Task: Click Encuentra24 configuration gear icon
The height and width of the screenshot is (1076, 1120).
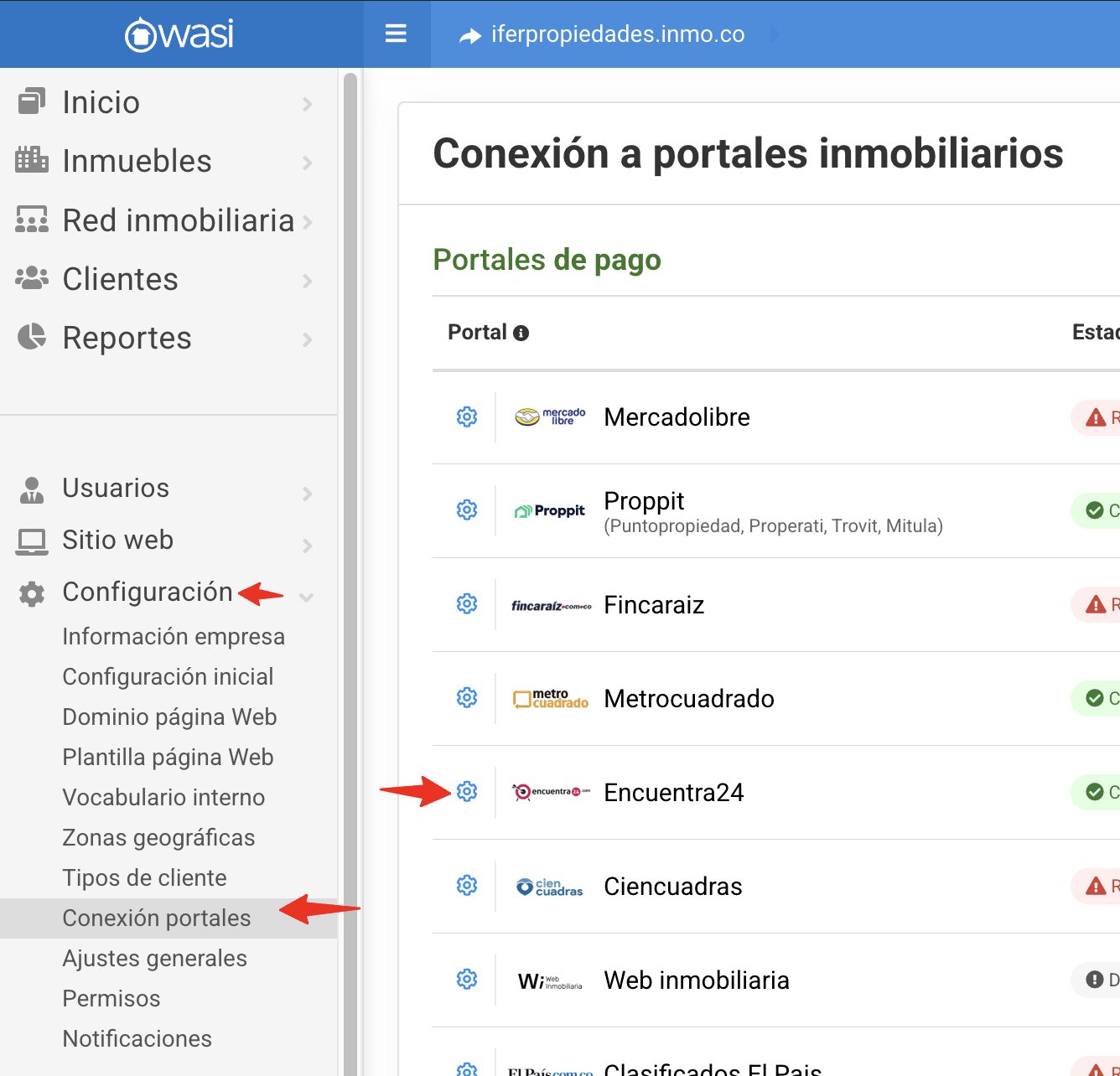Action: (467, 791)
